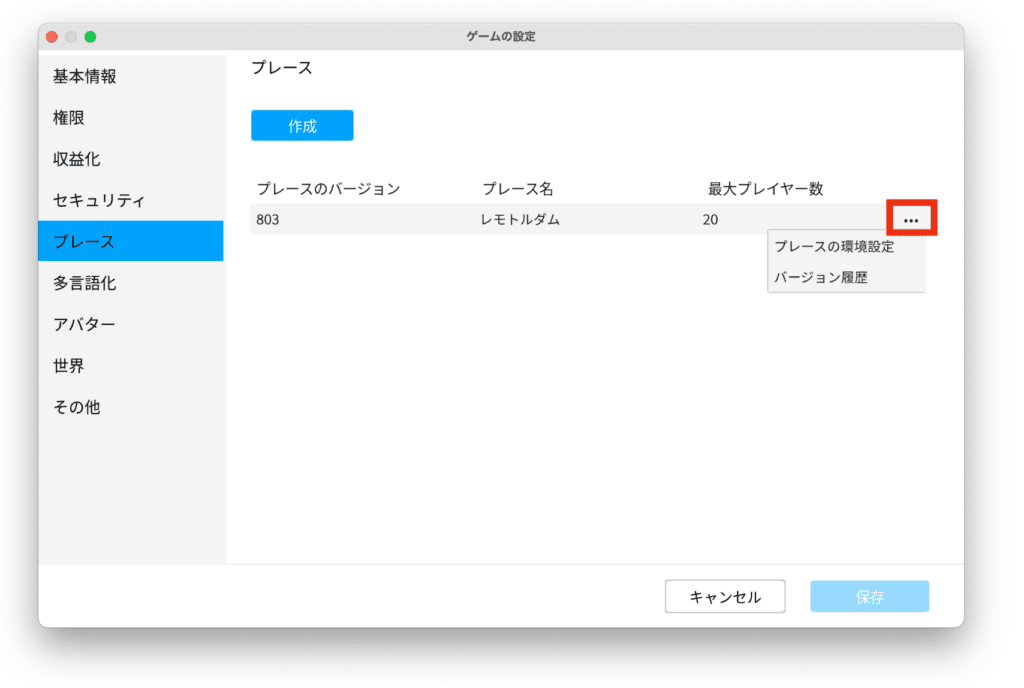Open the 基本情報 section
The height and width of the screenshot is (688, 1024).
click(85, 76)
